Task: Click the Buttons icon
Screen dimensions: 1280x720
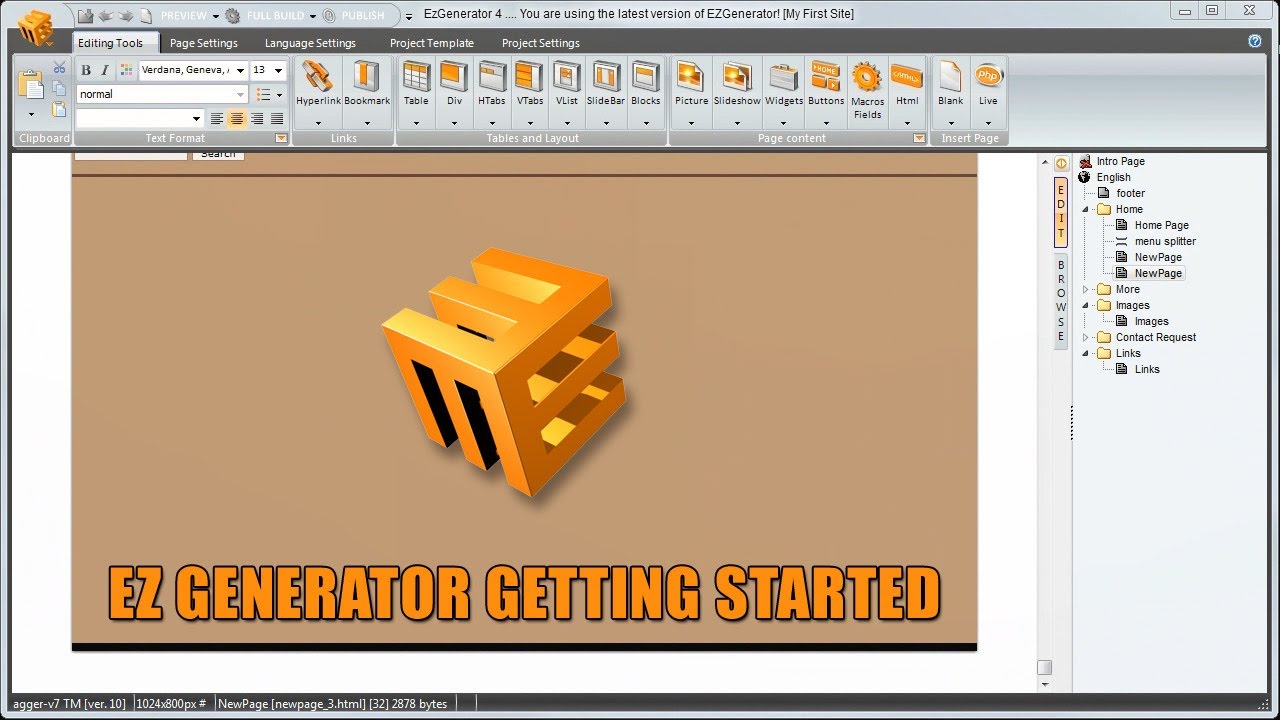Action: 826,77
